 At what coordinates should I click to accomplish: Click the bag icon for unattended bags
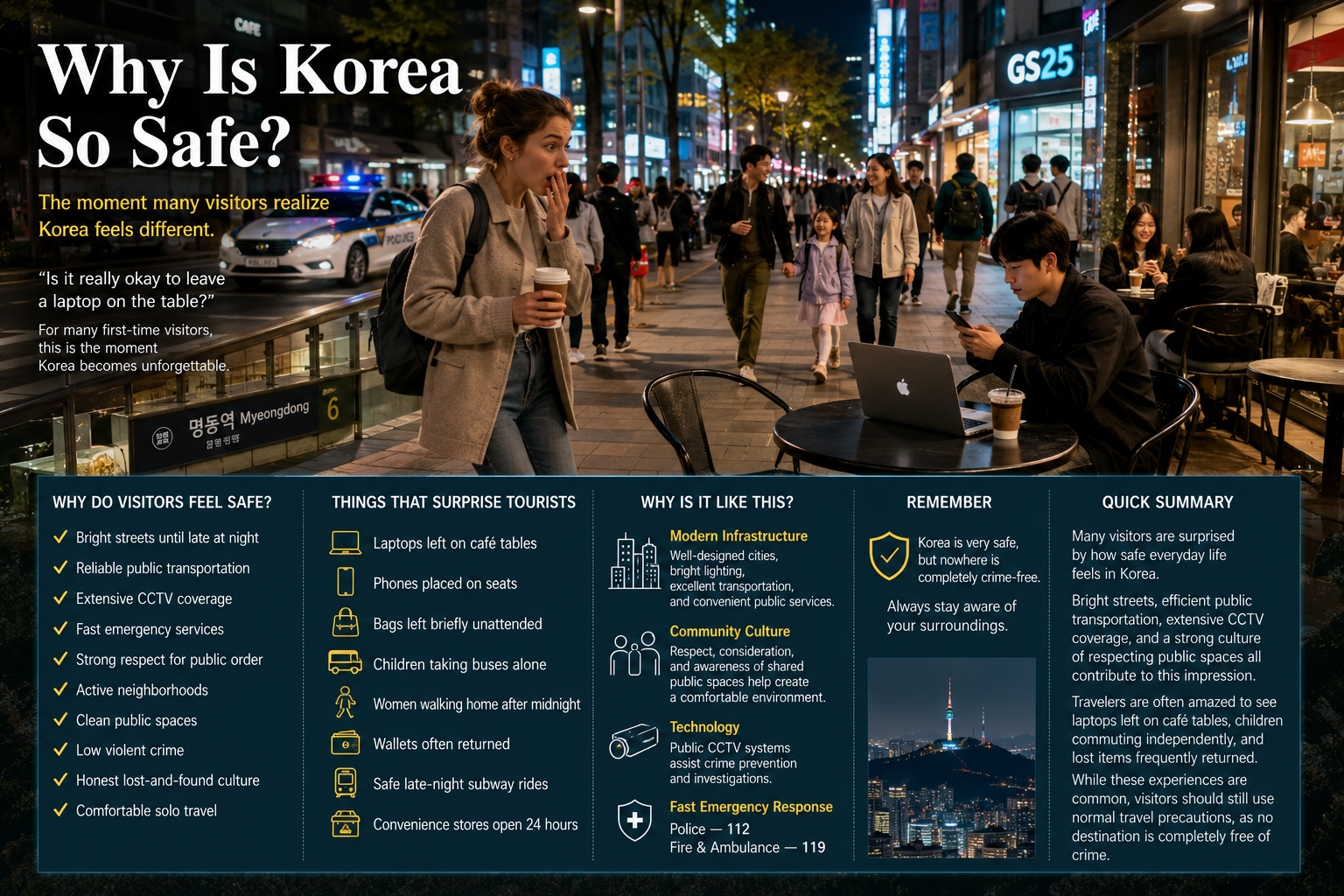346,622
